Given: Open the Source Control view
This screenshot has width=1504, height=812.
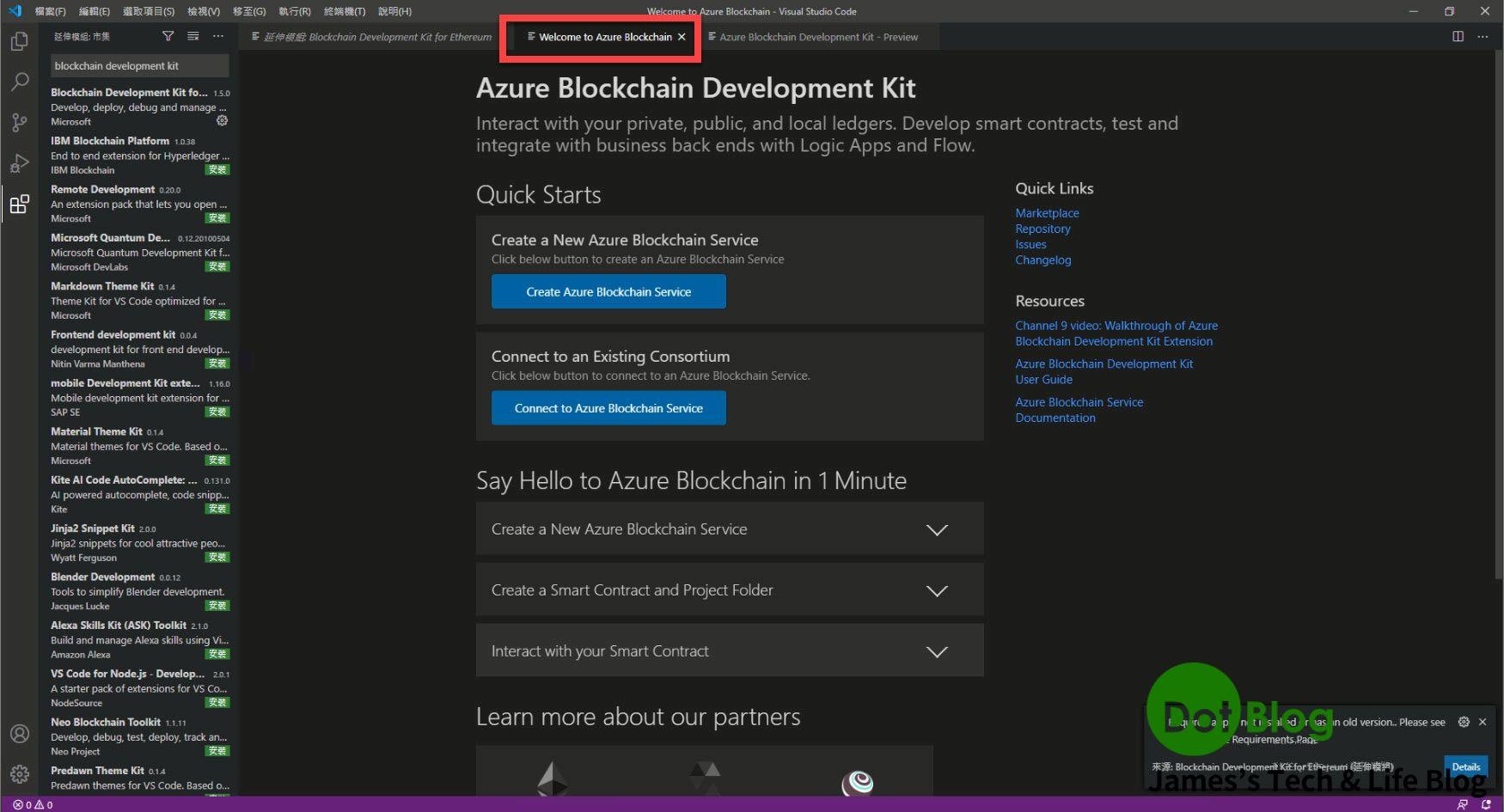Looking at the screenshot, I should tap(19, 122).
